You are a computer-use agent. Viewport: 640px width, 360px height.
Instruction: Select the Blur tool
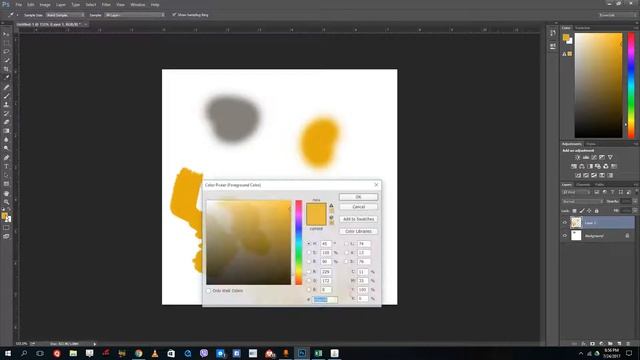click(x=6, y=140)
